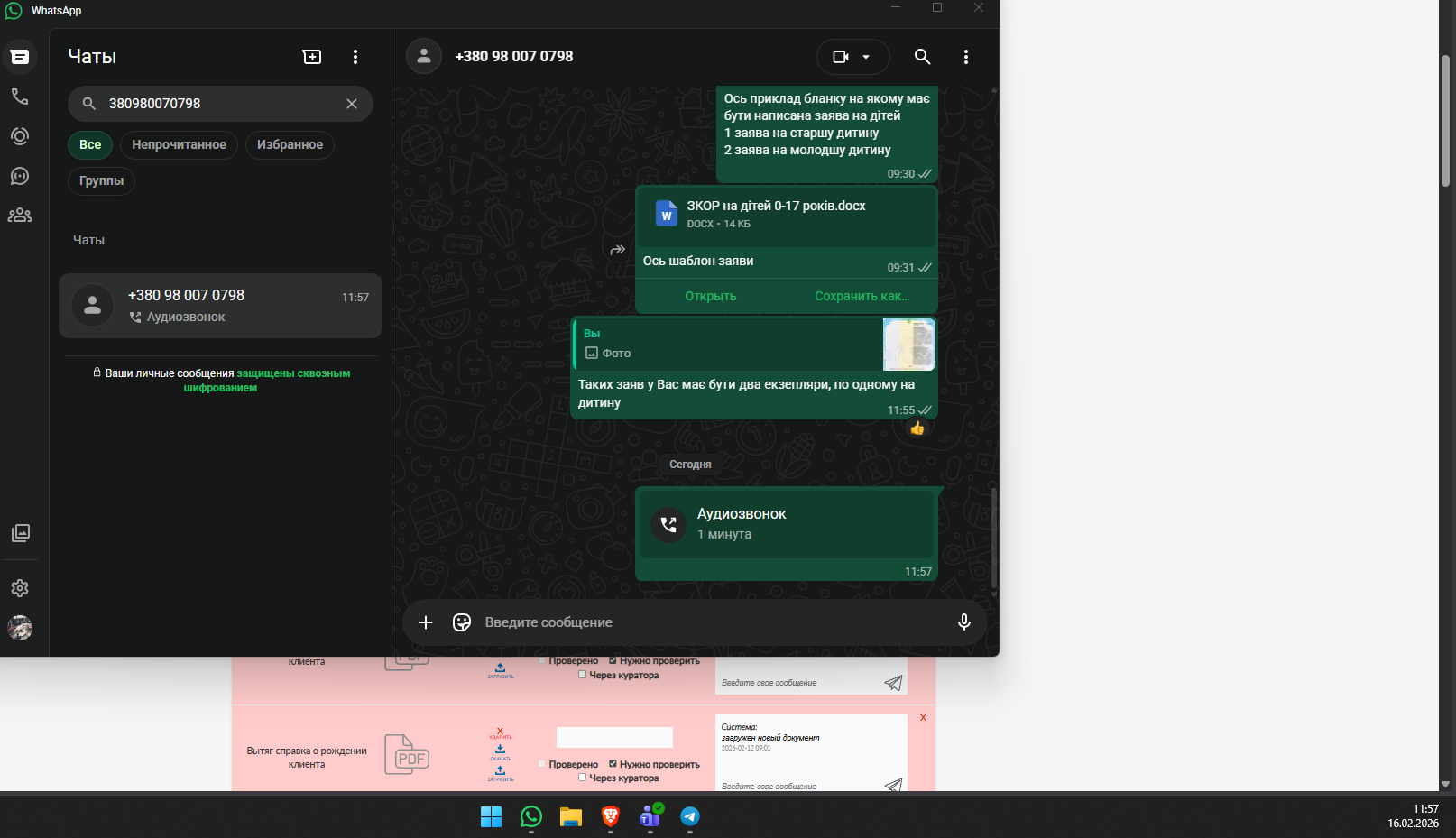Screen dimensions: 1456x838
Task: Select the Непрочитанное chat filter
Action: pos(179,144)
